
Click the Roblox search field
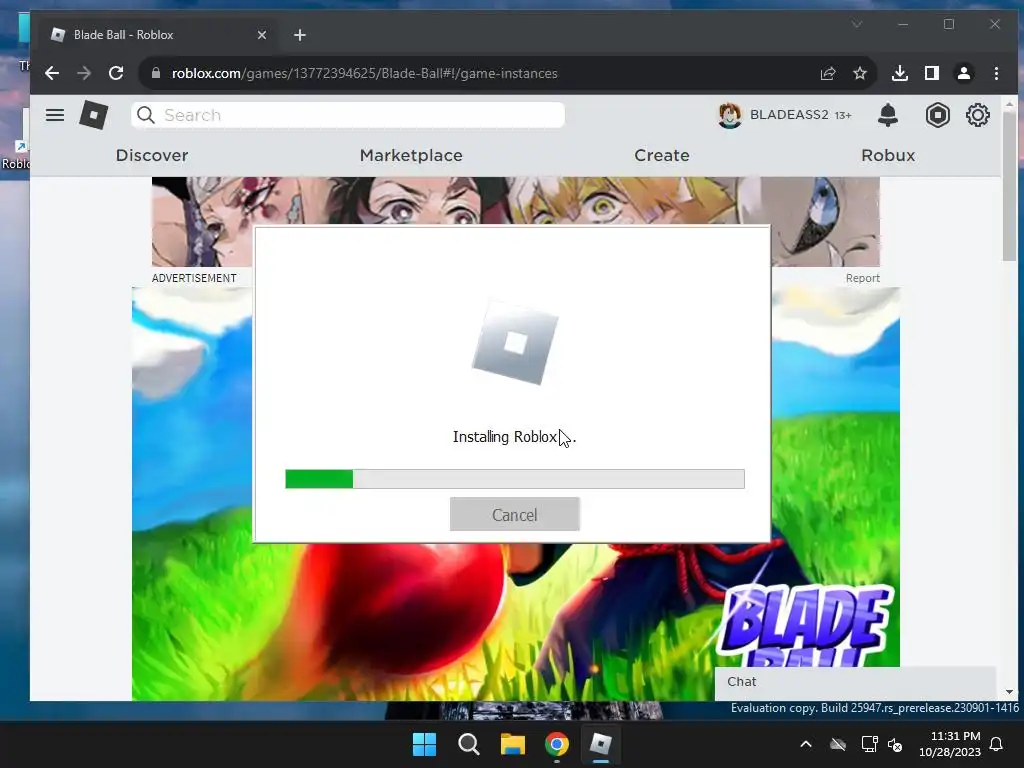[348, 116]
